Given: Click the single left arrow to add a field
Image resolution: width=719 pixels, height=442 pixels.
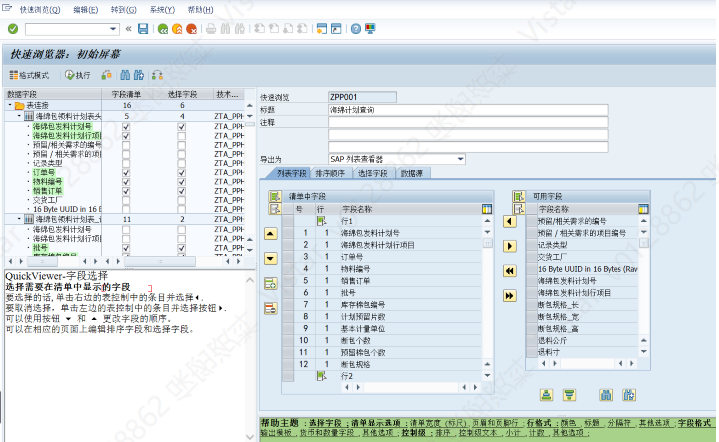Looking at the screenshot, I should 509,222.
